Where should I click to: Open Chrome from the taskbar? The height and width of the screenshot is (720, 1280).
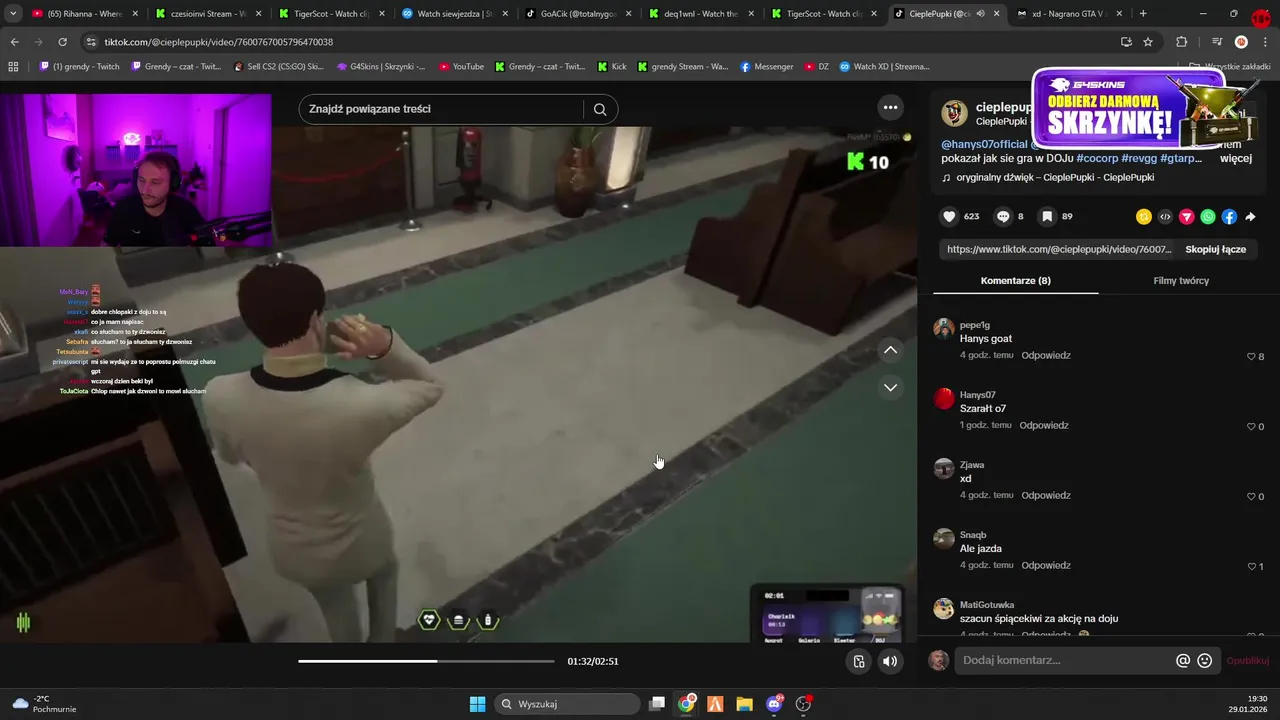[x=686, y=704]
